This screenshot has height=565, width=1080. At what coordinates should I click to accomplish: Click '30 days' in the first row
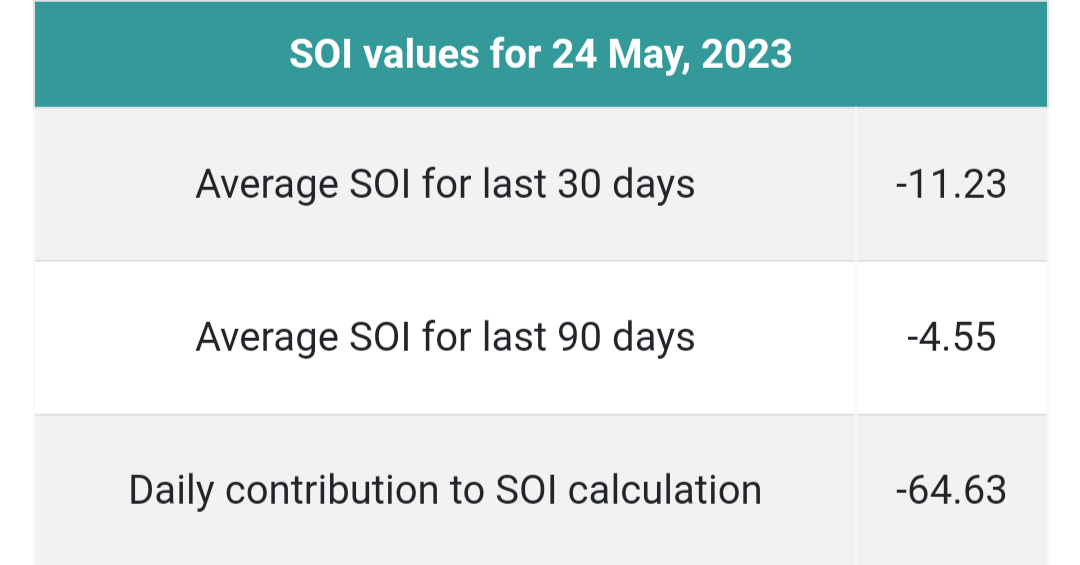pos(626,185)
